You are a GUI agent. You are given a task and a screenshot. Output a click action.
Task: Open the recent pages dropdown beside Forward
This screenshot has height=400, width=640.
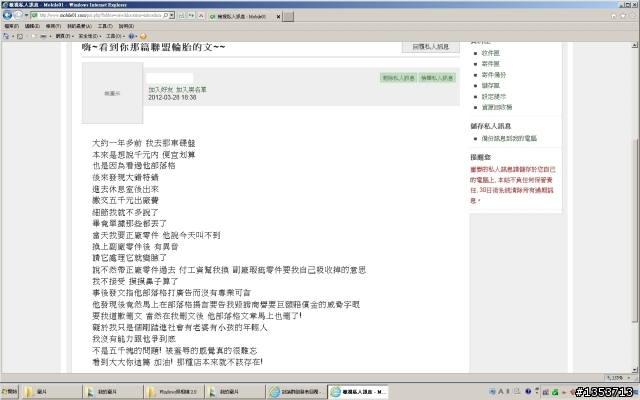(26, 16)
